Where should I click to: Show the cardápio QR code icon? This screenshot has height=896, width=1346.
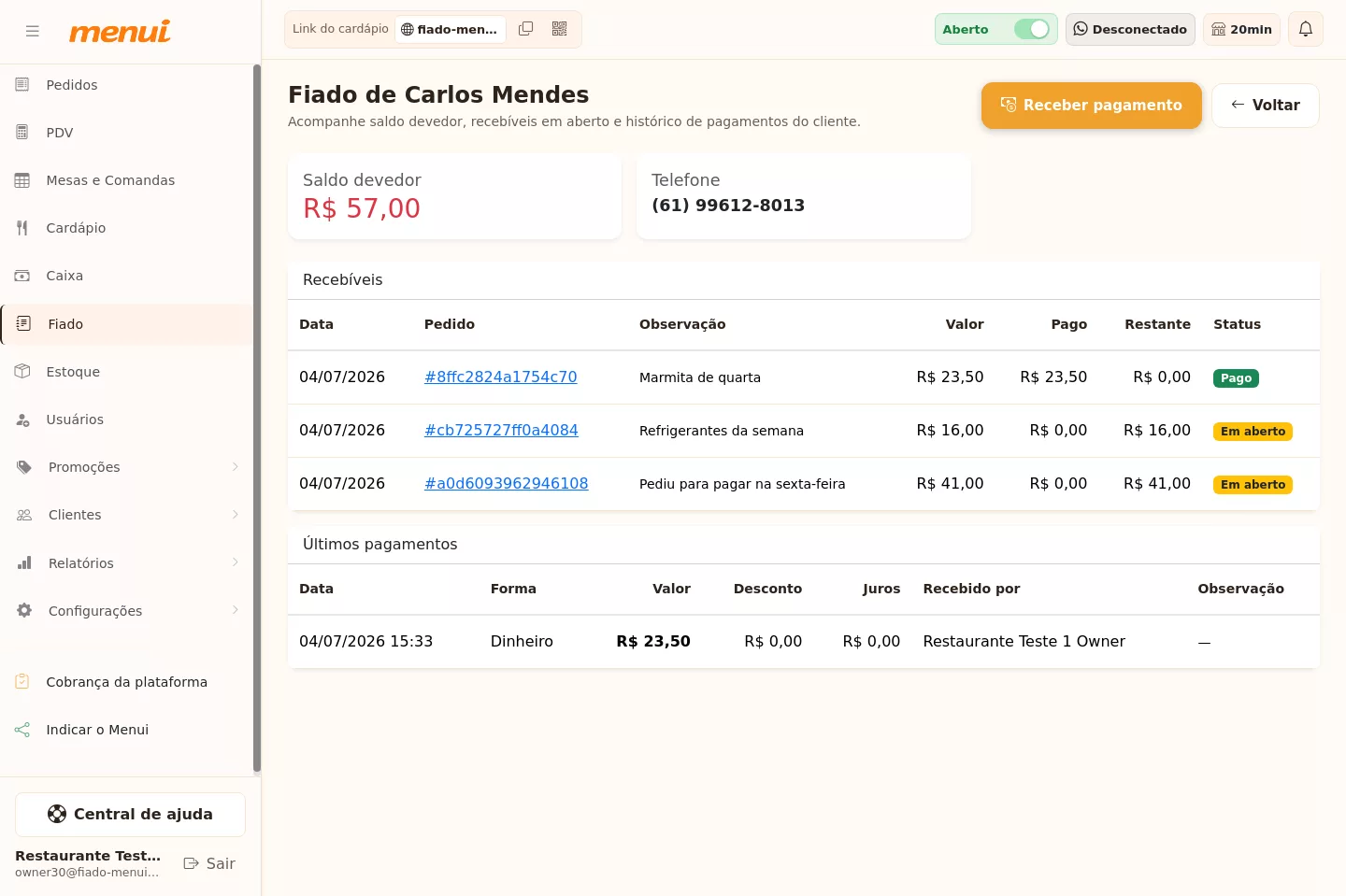(560, 29)
